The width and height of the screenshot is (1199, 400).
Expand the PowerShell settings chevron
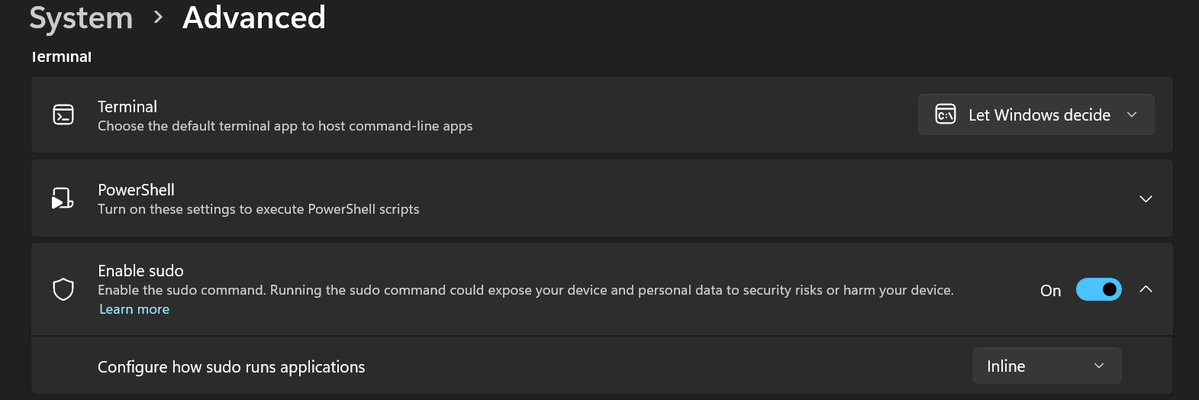pyautogui.click(x=1146, y=199)
